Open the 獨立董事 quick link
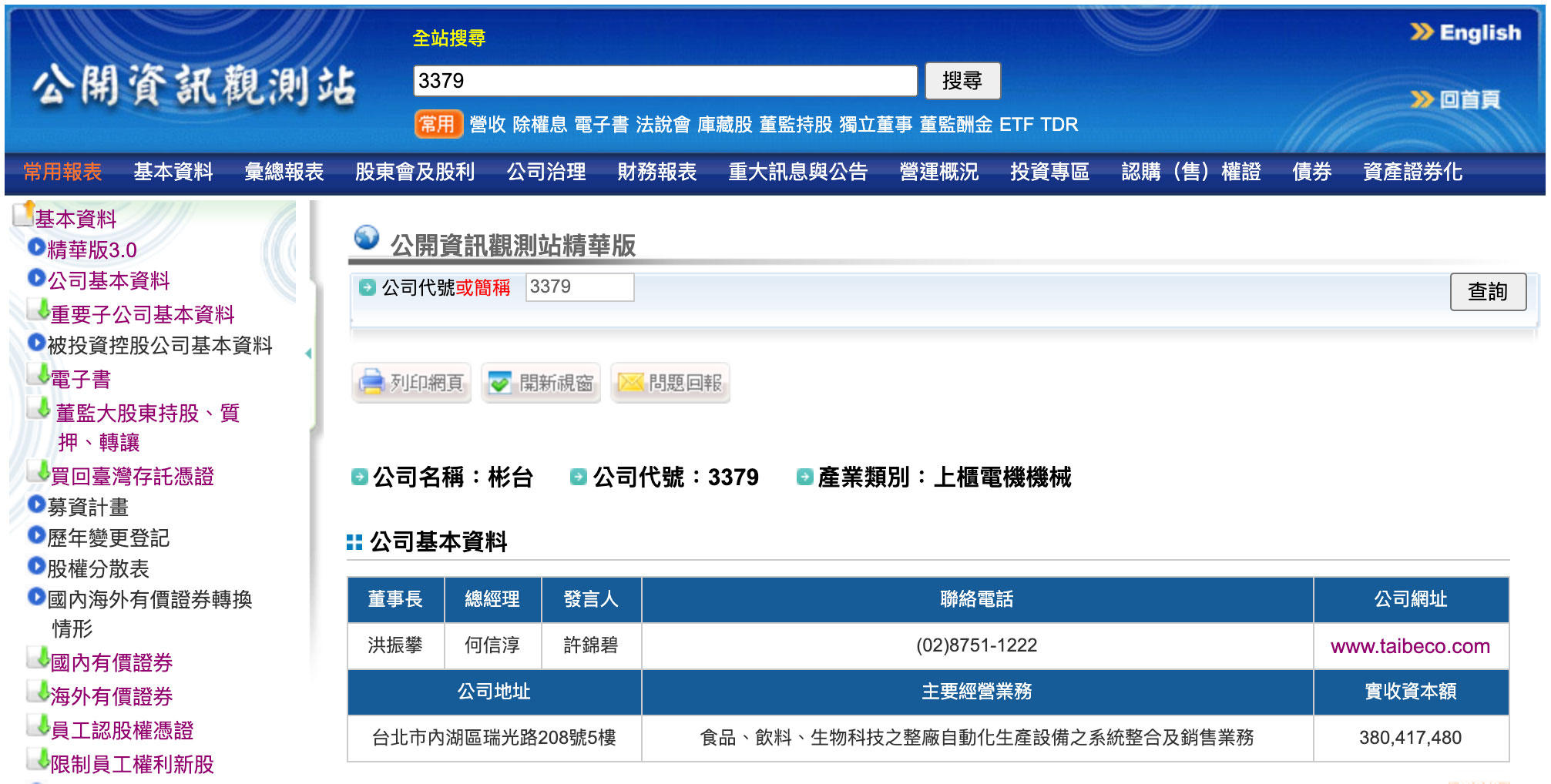The image size is (1551, 784). coord(876,125)
